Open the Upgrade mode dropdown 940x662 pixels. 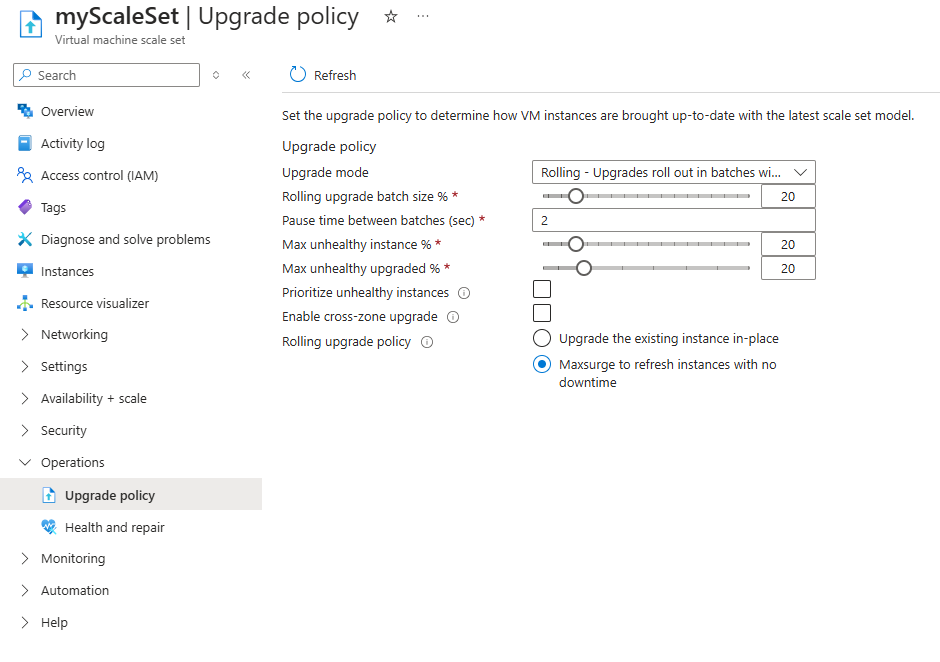pyautogui.click(x=673, y=171)
